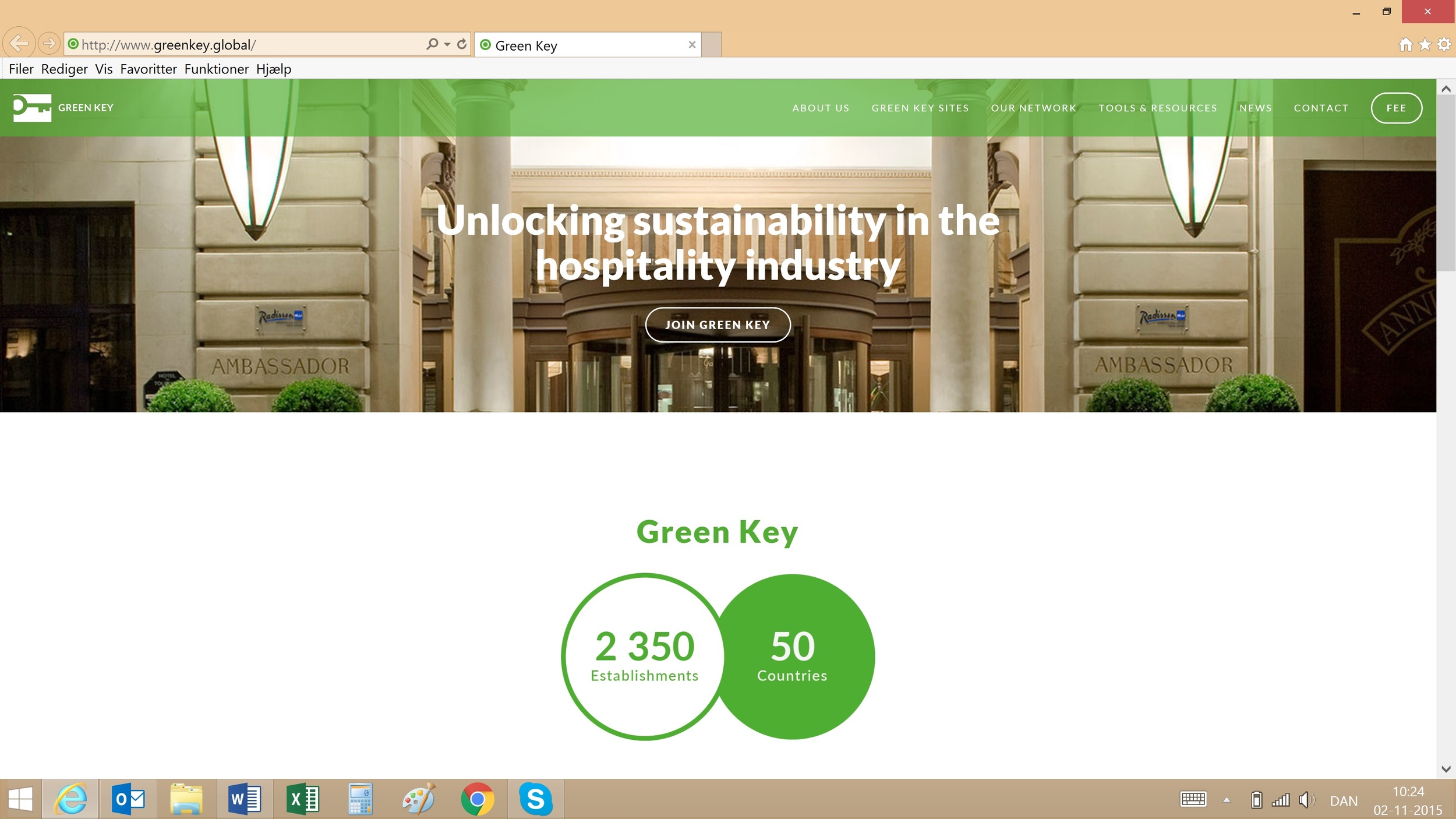The height and width of the screenshot is (819, 1456).
Task: Open the Windows Start button
Action: pyautogui.click(x=20, y=799)
